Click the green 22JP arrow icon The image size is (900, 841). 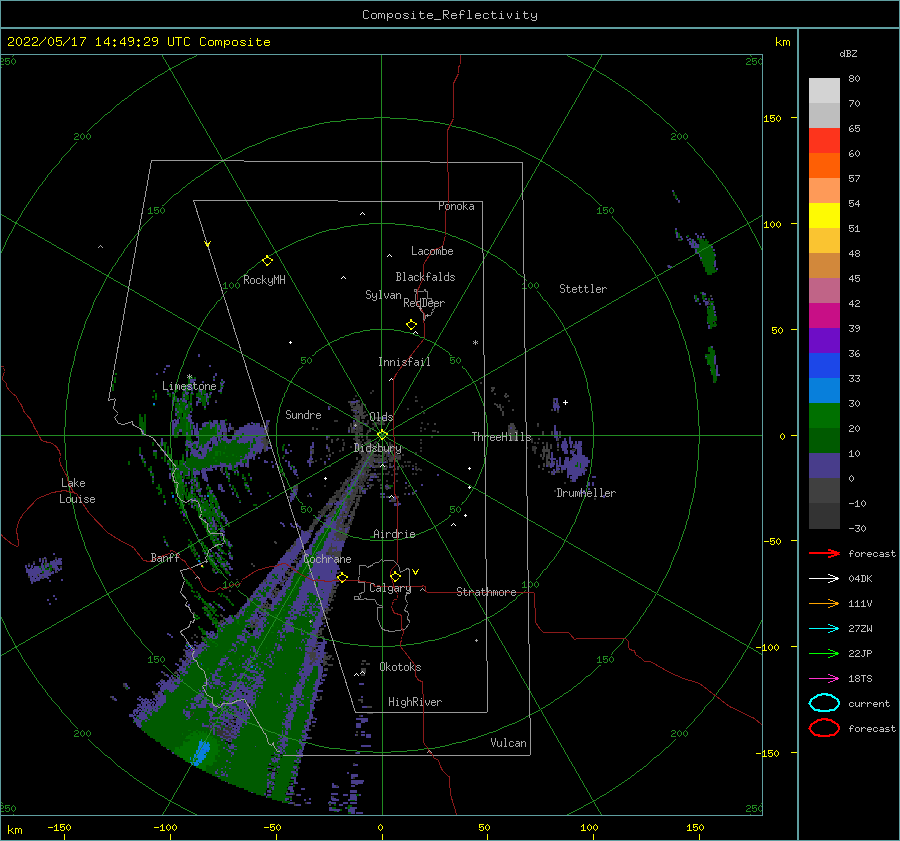tap(824, 653)
